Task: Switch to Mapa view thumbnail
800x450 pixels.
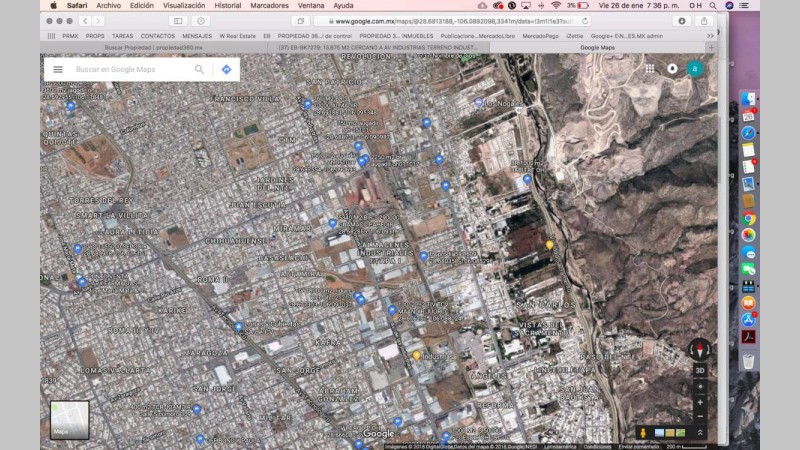Action: point(69,420)
